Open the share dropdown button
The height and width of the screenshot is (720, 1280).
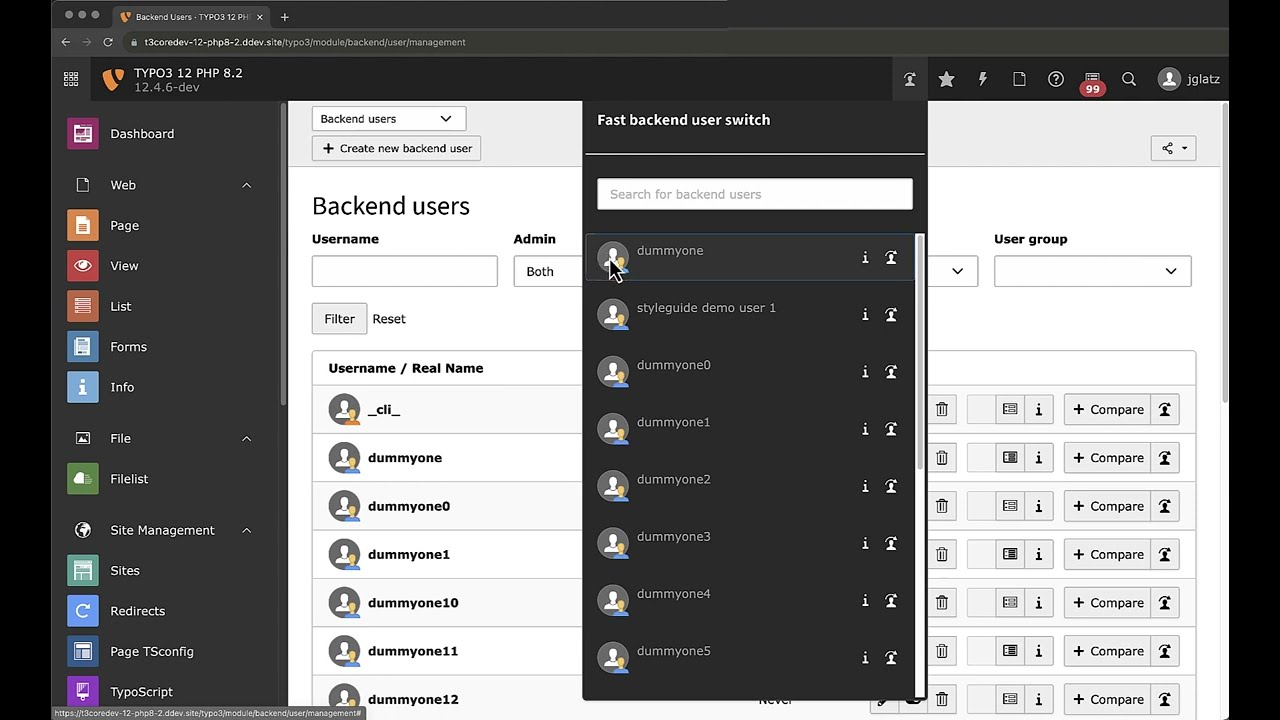(1173, 148)
